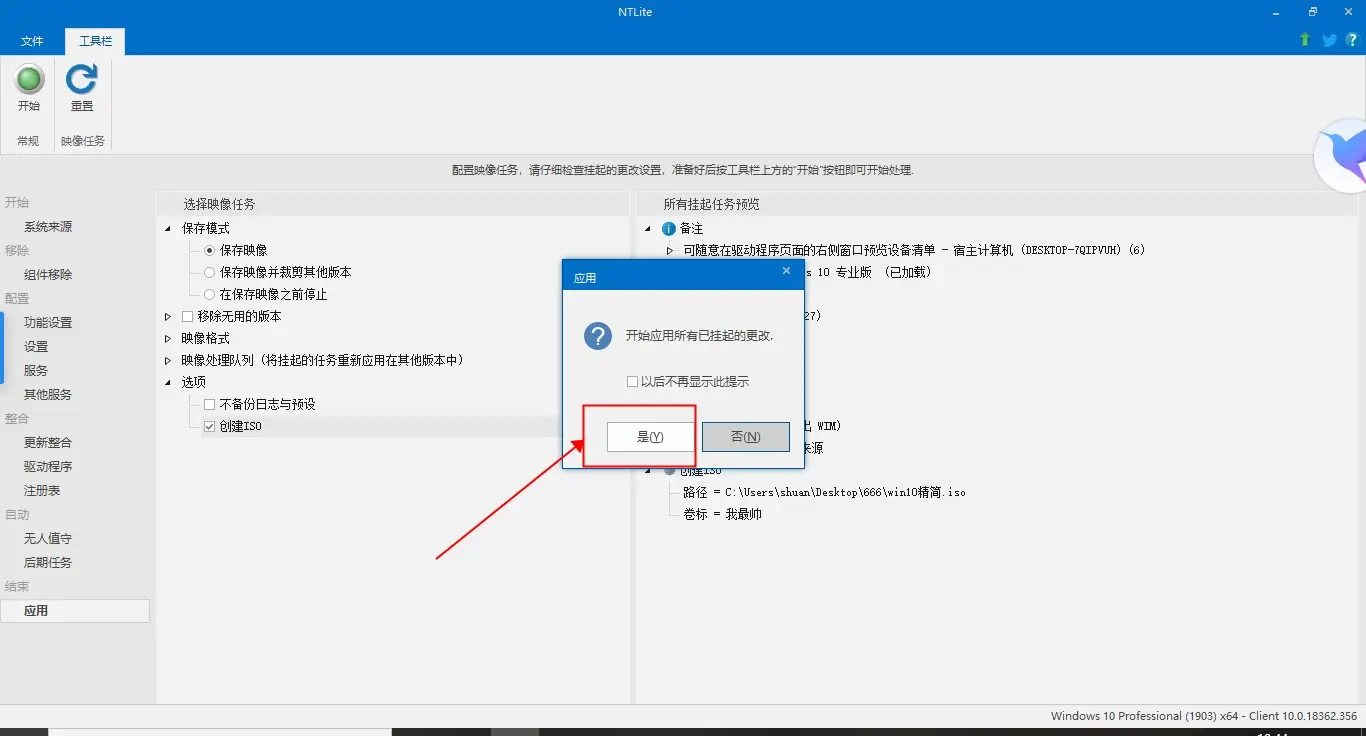Collapse the 保存模式 tree section
This screenshot has height=736, width=1366.
pyautogui.click(x=168, y=229)
